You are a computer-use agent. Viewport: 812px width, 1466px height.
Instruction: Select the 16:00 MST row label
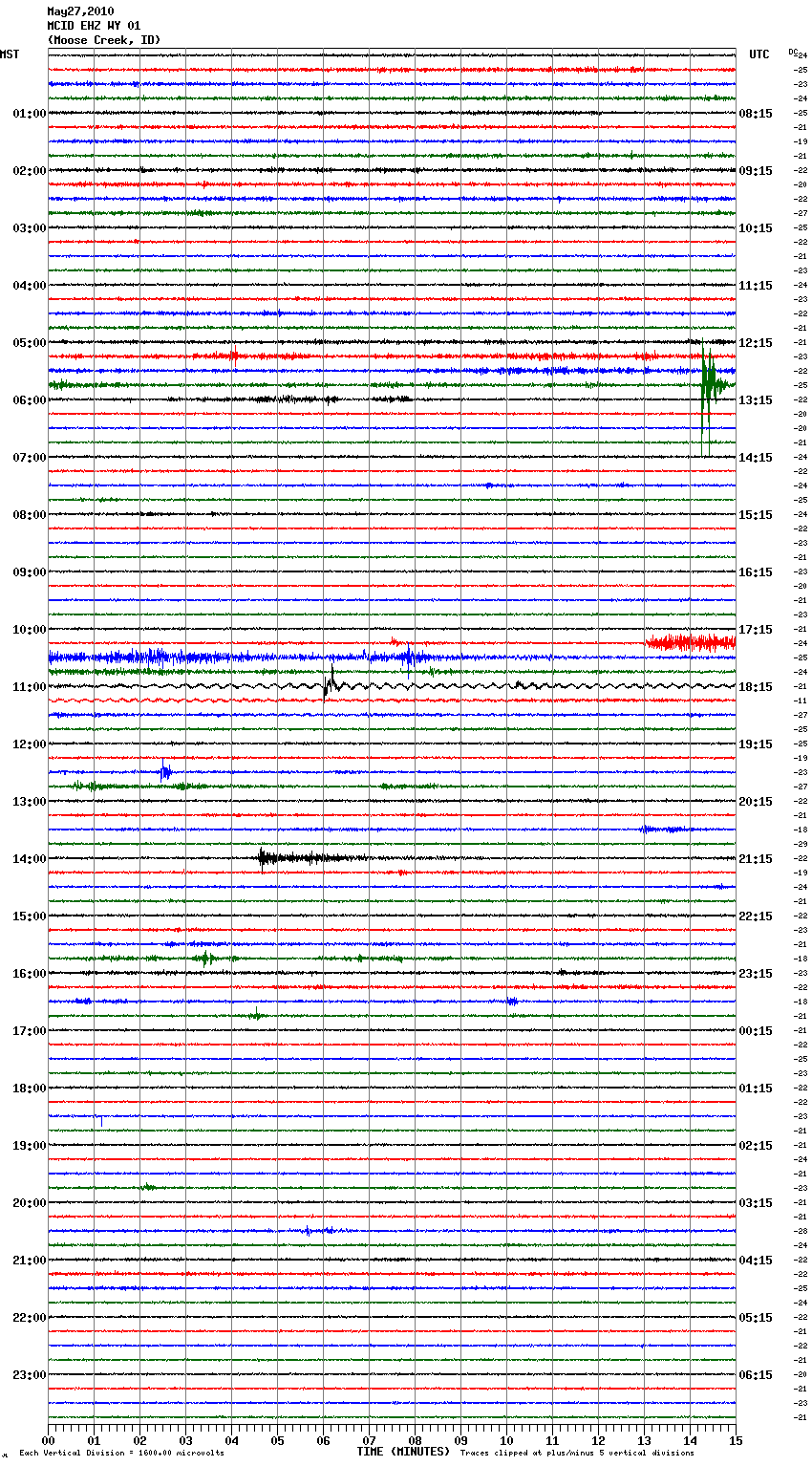click(x=29, y=974)
